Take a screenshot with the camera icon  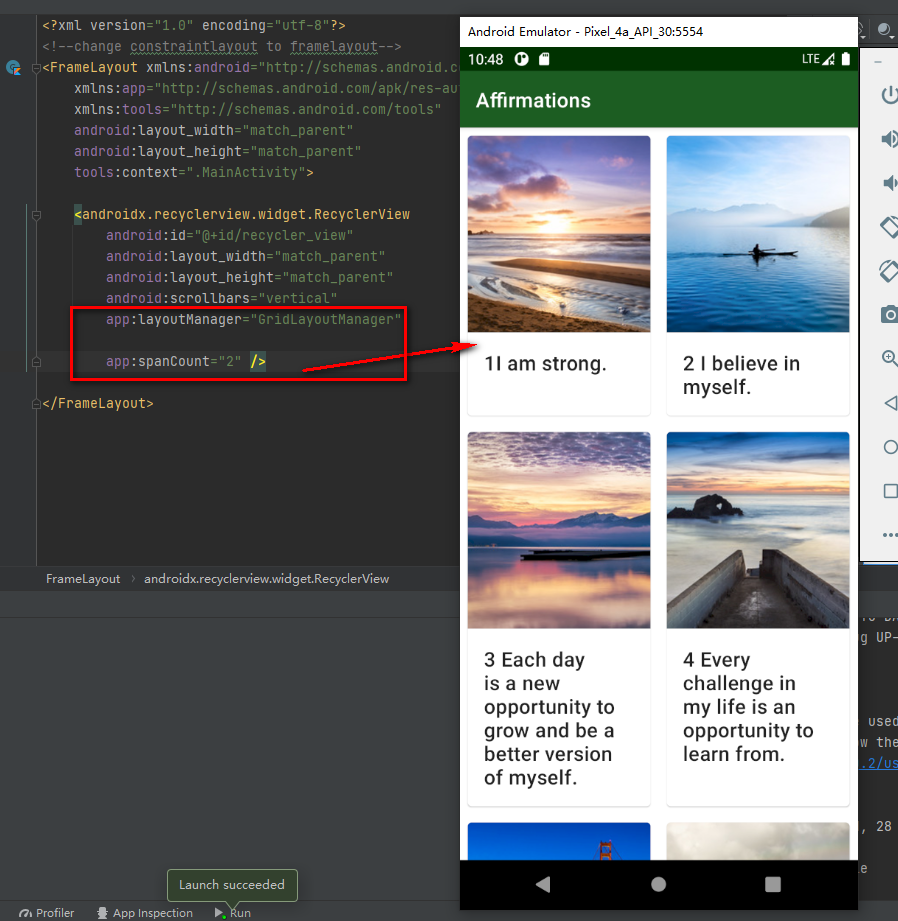[889, 315]
